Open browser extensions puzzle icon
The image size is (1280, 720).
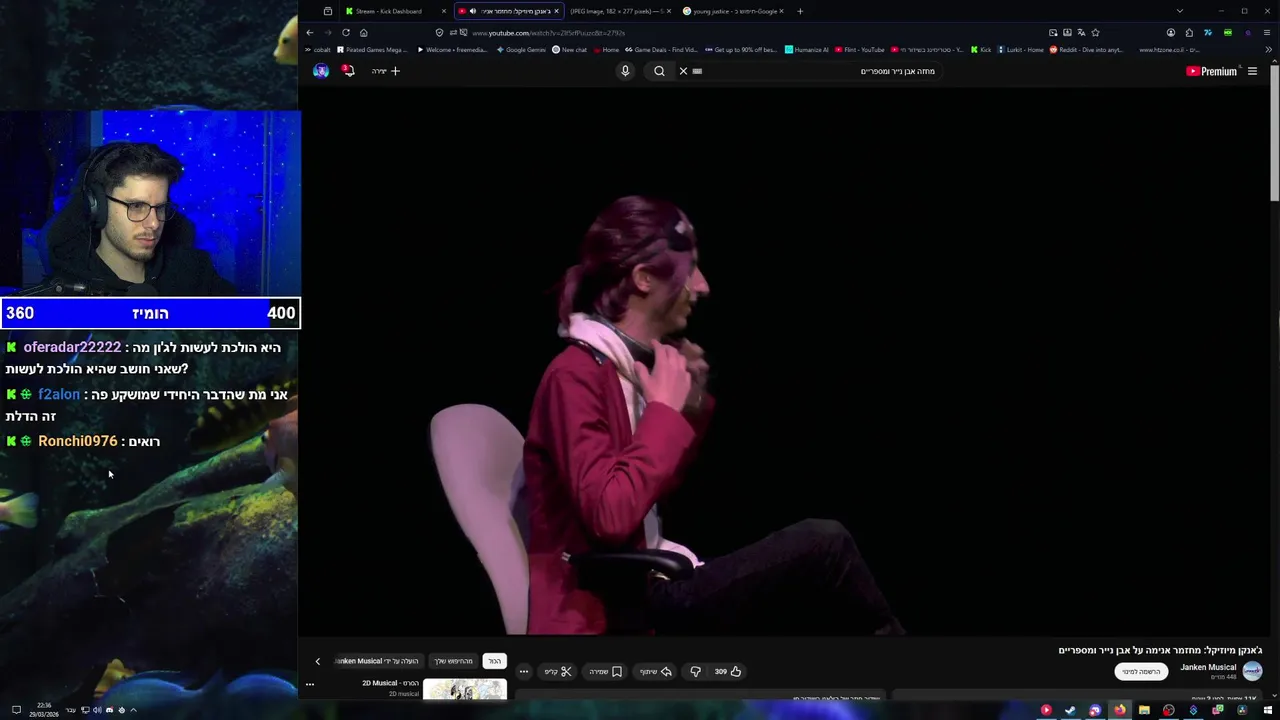(1189, 33)
